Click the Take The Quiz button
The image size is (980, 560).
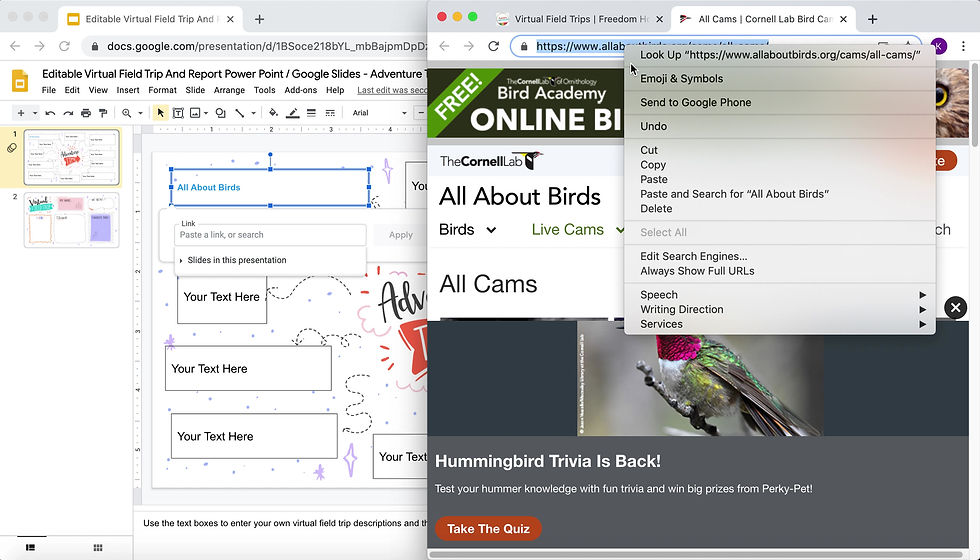pyautogui.click(x=488, y=529)
